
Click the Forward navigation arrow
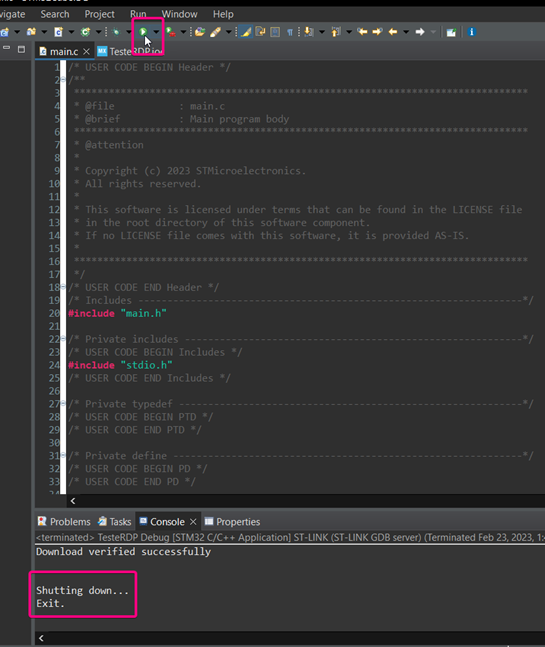(x=420, y=32)
